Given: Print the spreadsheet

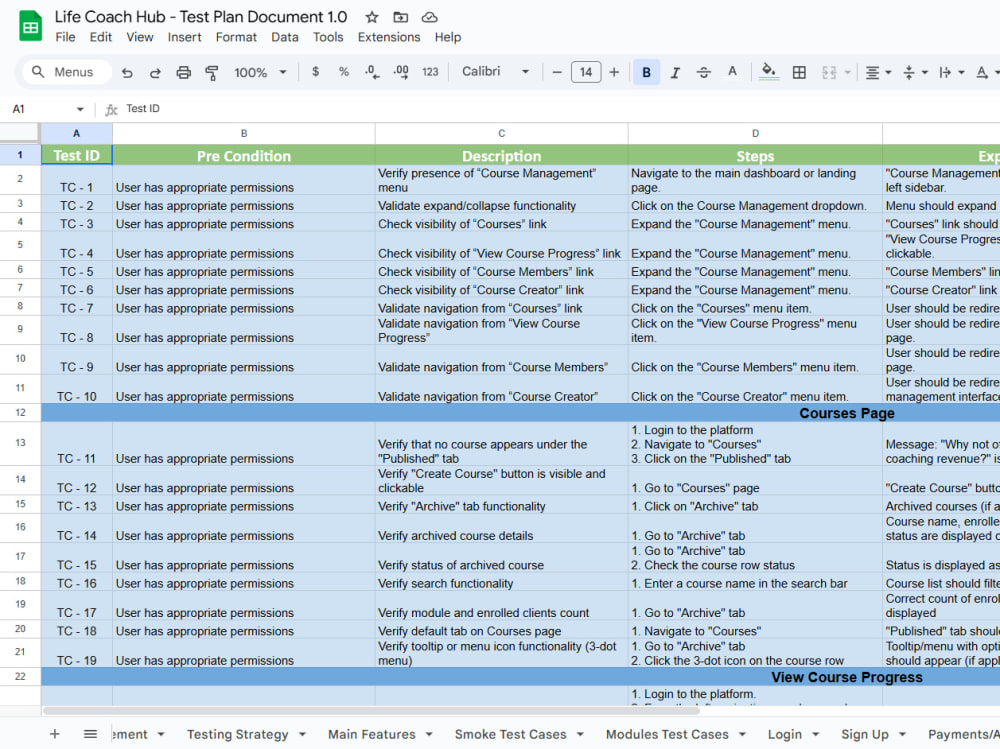Looking at the screenshot, I should tap(184, 73).
